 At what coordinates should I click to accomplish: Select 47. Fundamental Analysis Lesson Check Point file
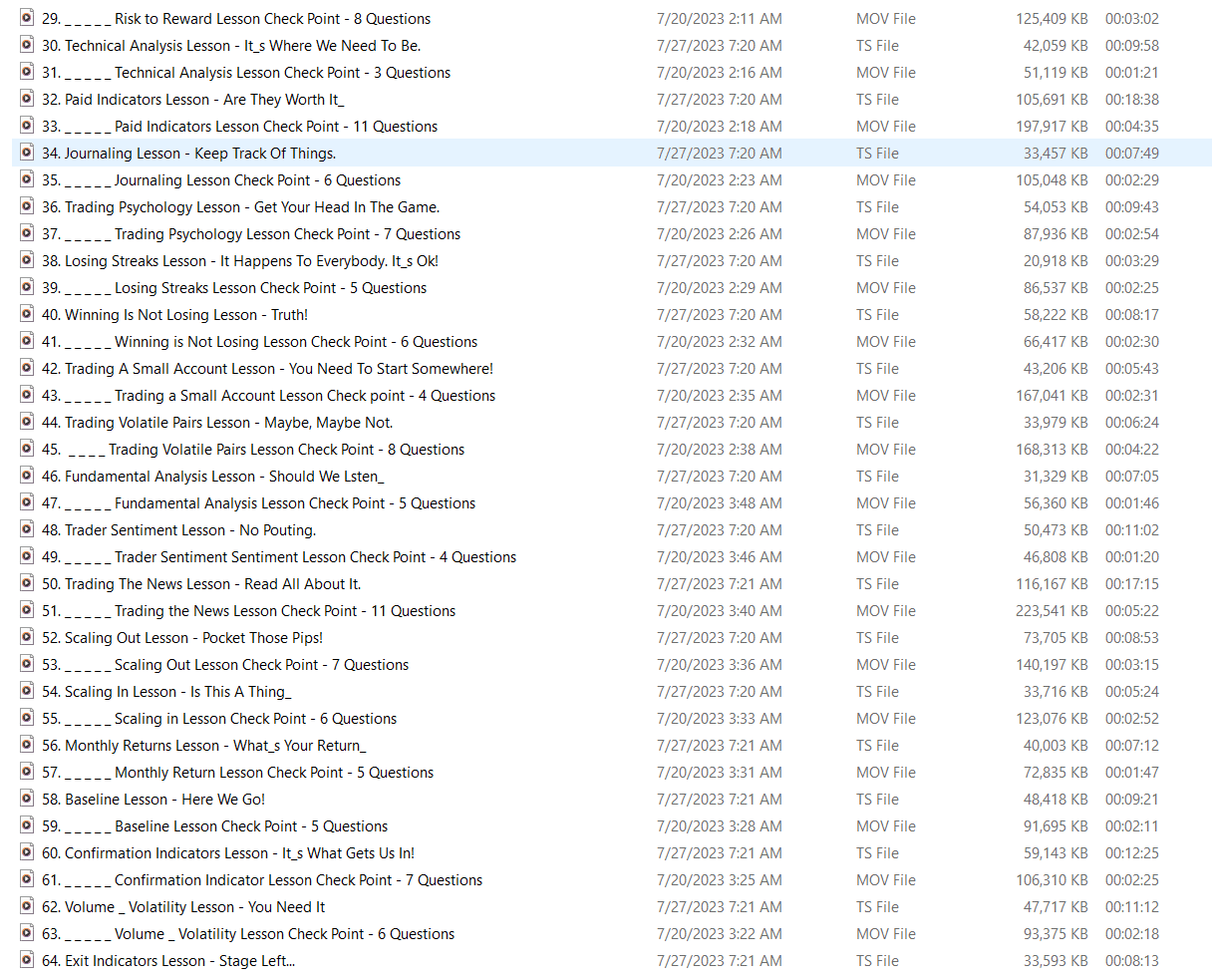tap(258, 503)
